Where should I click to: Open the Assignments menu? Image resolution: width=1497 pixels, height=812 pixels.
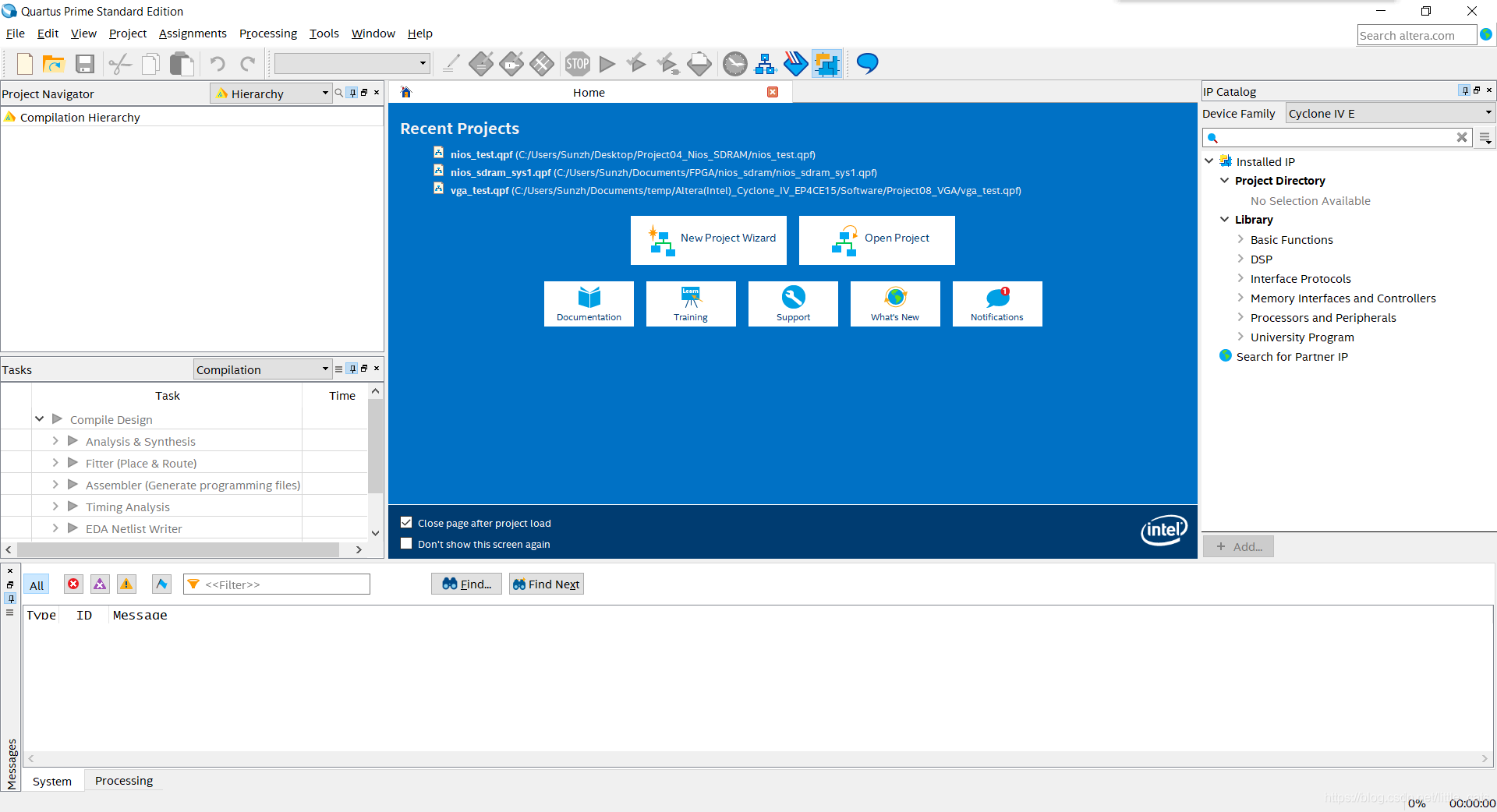tap(193, 34)
